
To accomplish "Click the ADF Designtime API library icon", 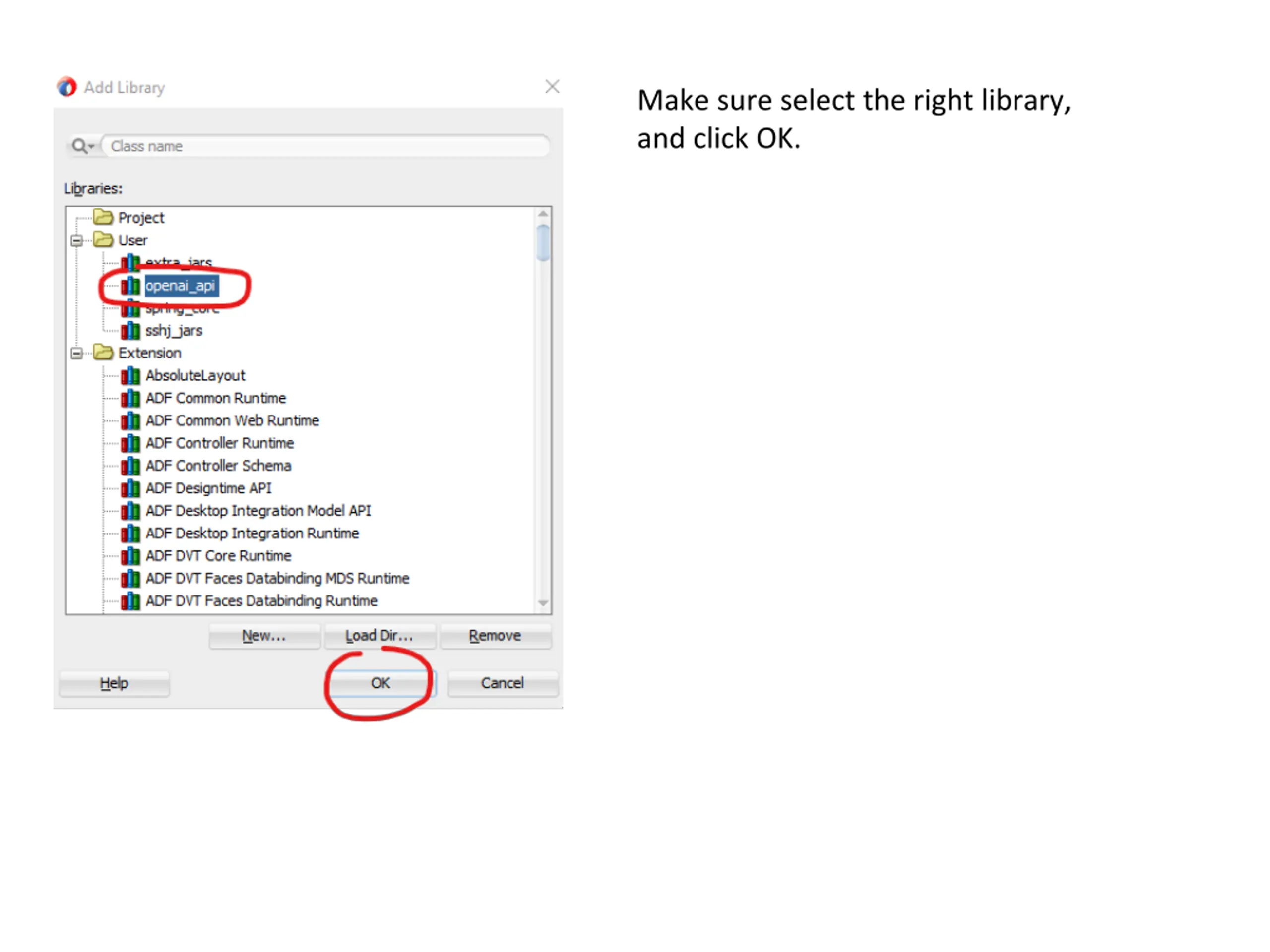I will [130, 488].
